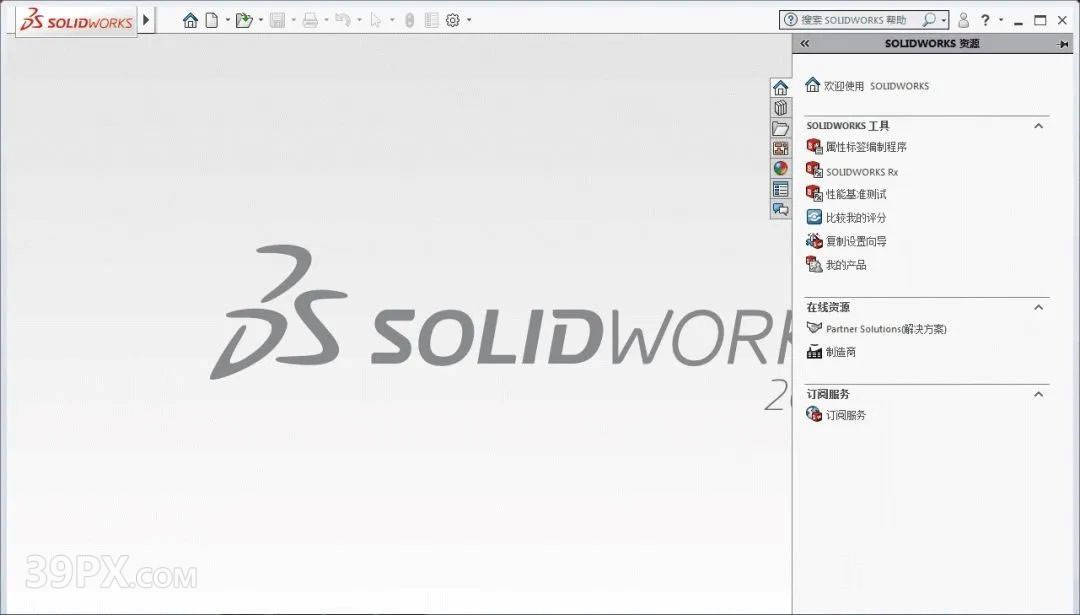Open a file using the Open folder icon
Image resolution: width=1080 pixels, height=615 pixels.
click(x=243, y=20)
